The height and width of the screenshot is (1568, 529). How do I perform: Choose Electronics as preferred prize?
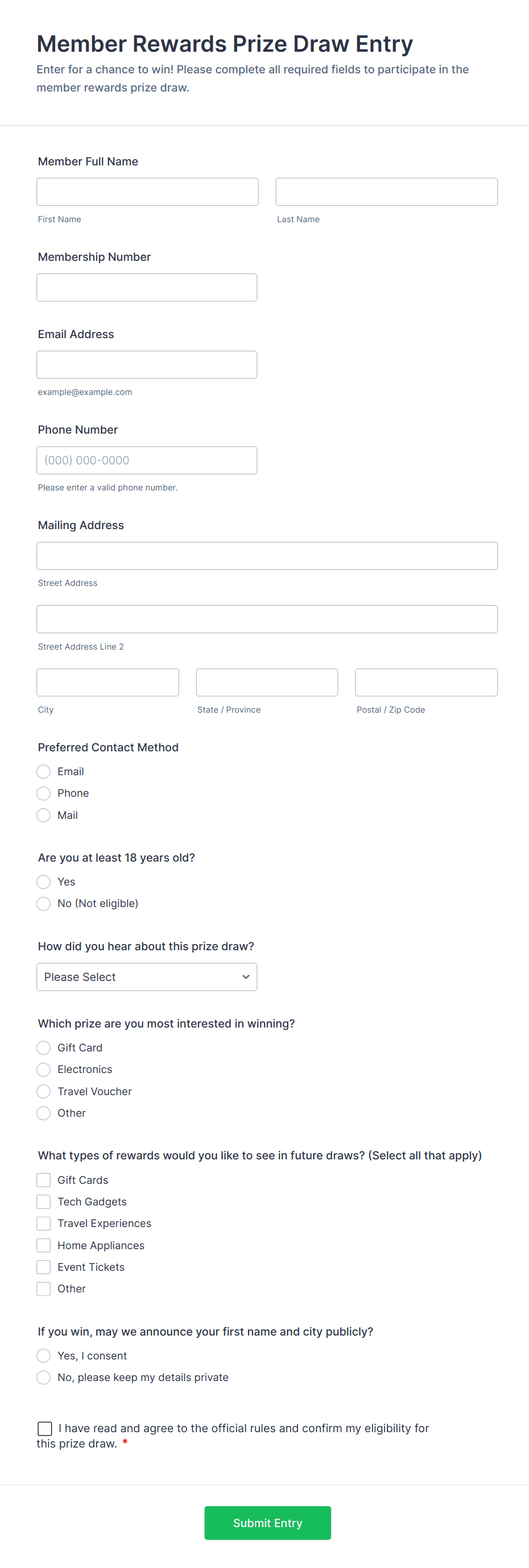[43, 1069]
